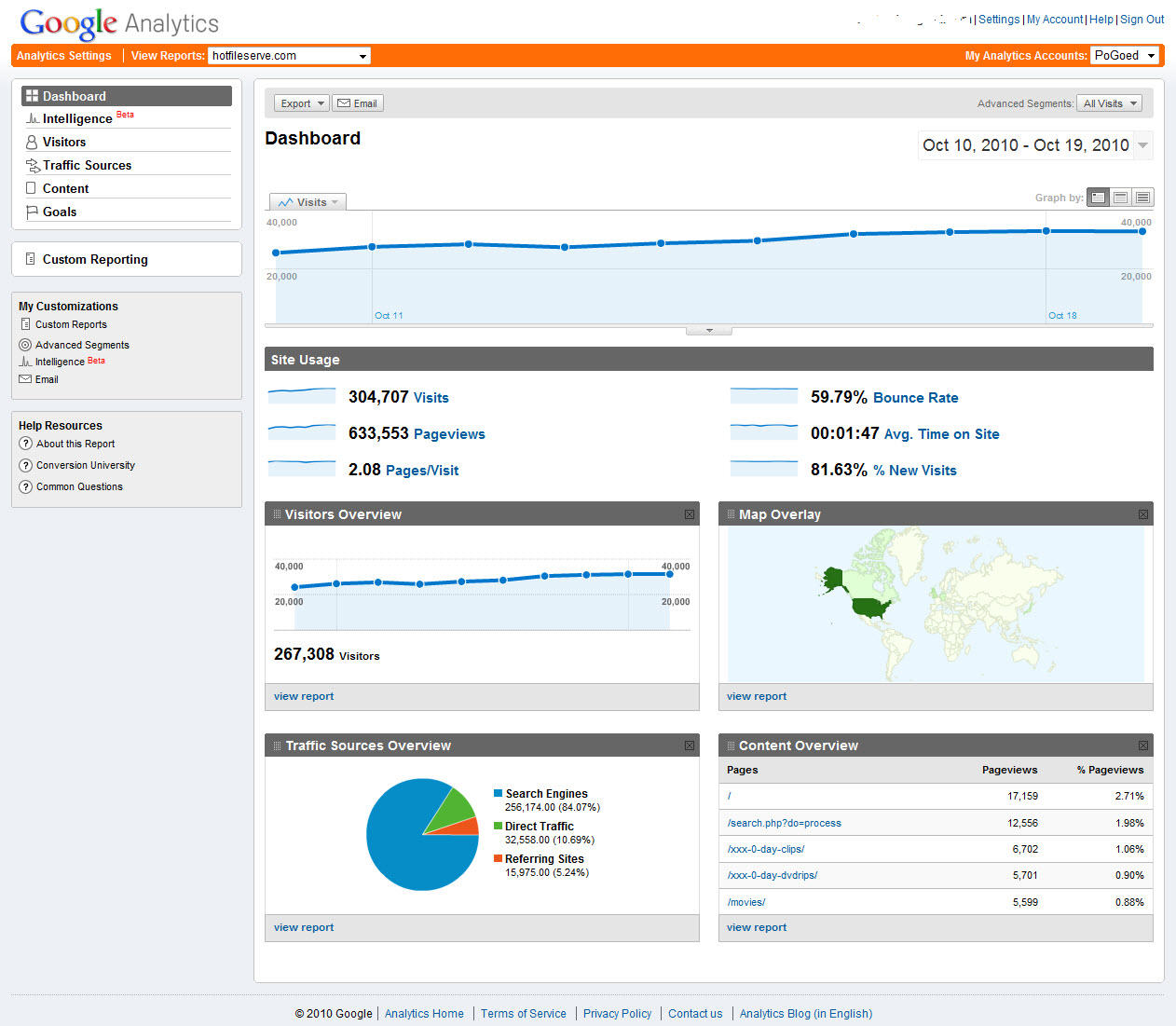Open Analytics Settings link
The image size is (1176, 1026).
pos(63,56)
